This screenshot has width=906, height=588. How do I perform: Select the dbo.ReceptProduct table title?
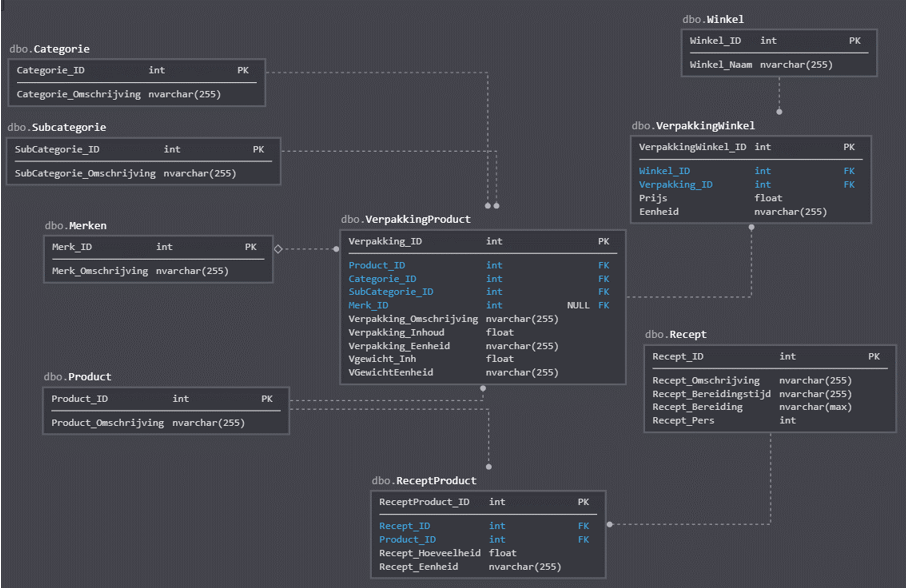pyautogui.click(x=424, y=481)
